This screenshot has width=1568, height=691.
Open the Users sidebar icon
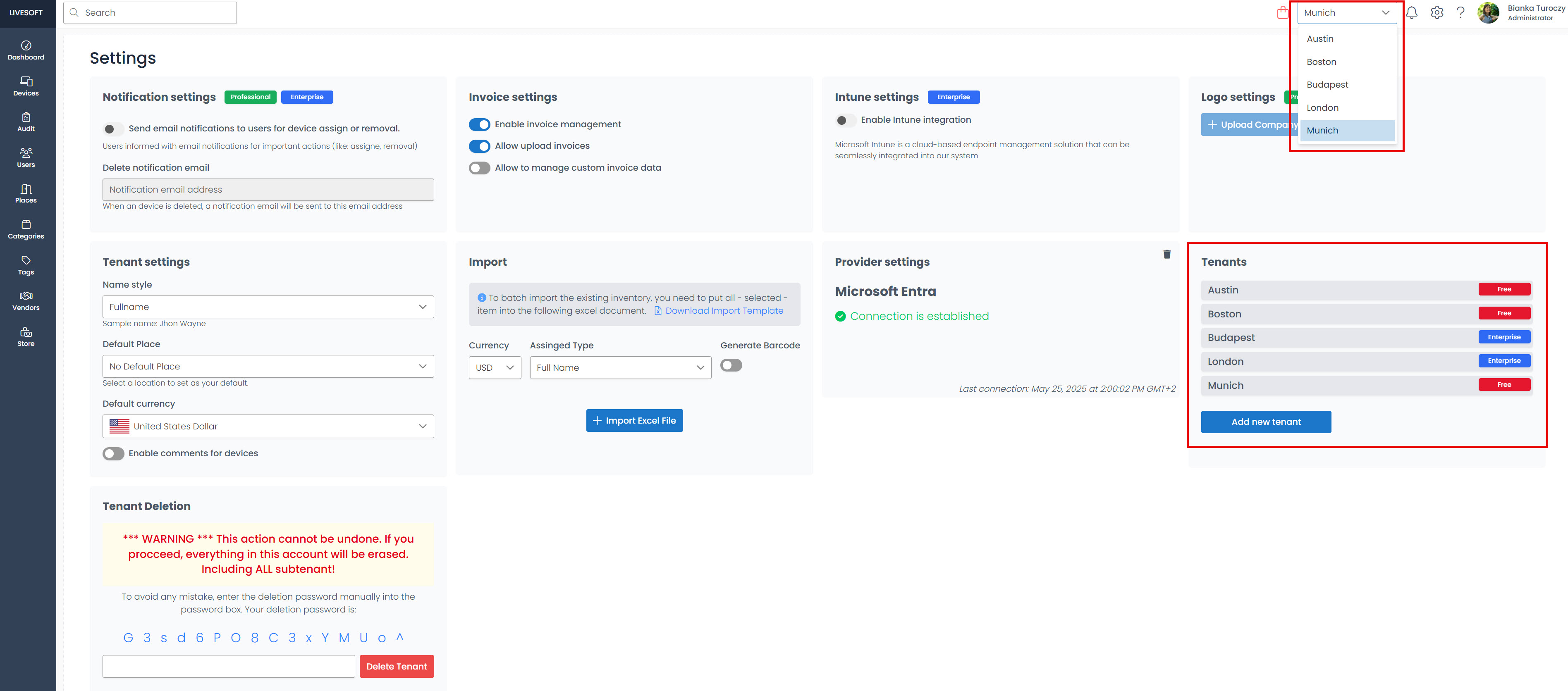(x=26, y=152)
